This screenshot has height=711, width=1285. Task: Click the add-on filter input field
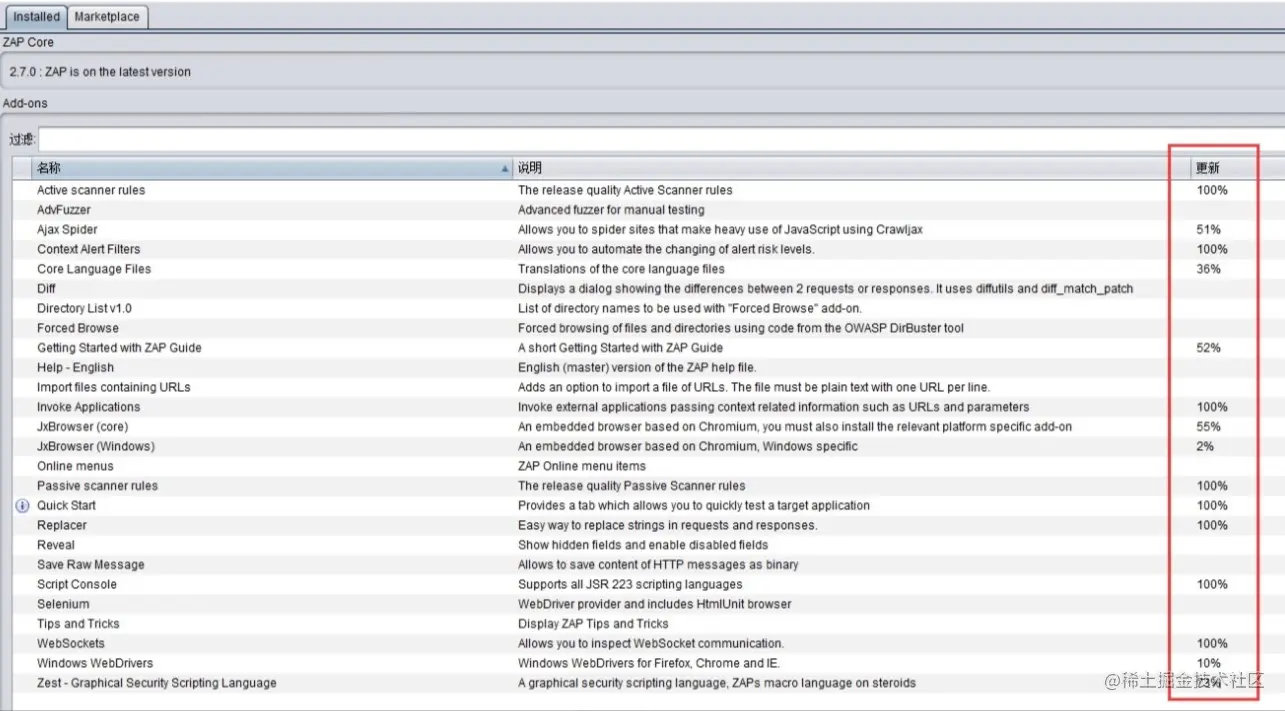tap(661, 139)
